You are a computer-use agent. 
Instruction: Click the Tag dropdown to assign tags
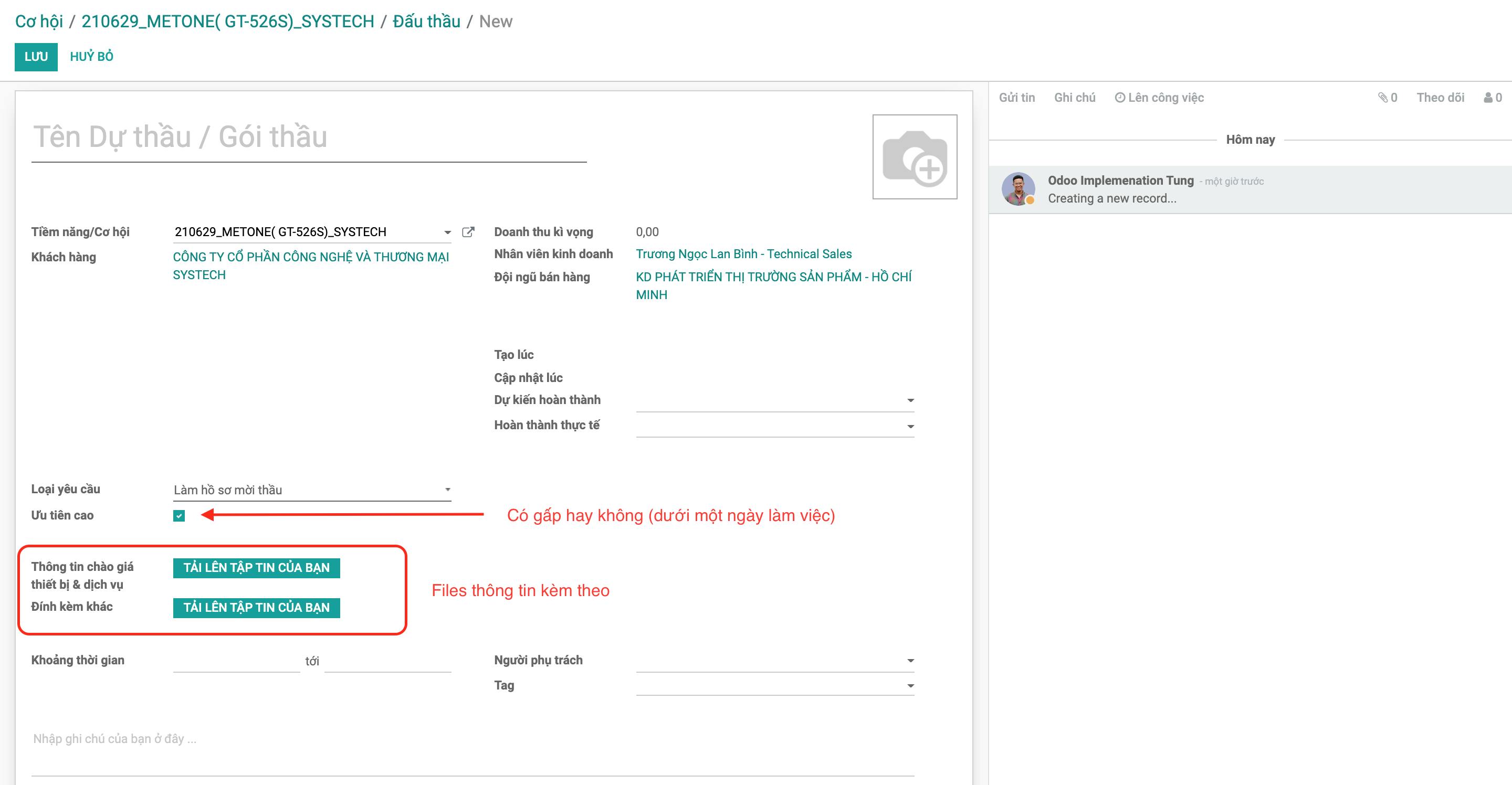pos(776,684)
